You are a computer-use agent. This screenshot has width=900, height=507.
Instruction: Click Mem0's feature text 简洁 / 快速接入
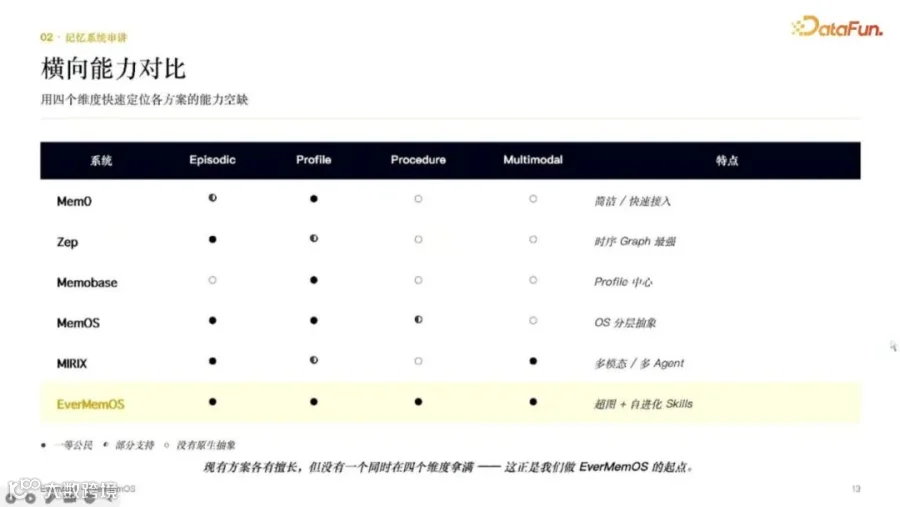(x=633, y=201)
